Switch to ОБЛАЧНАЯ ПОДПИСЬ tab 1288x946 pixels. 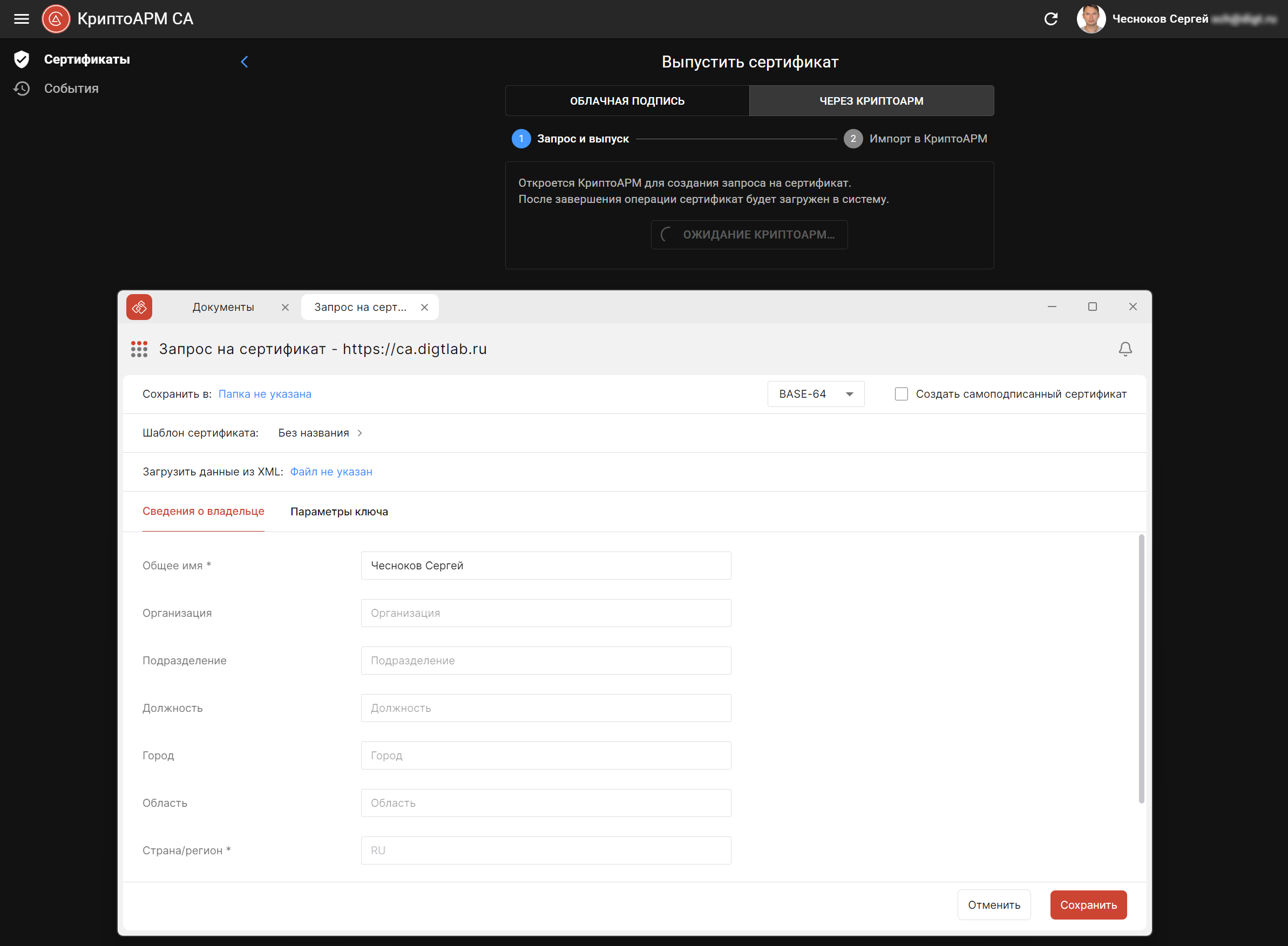[627, 101]
